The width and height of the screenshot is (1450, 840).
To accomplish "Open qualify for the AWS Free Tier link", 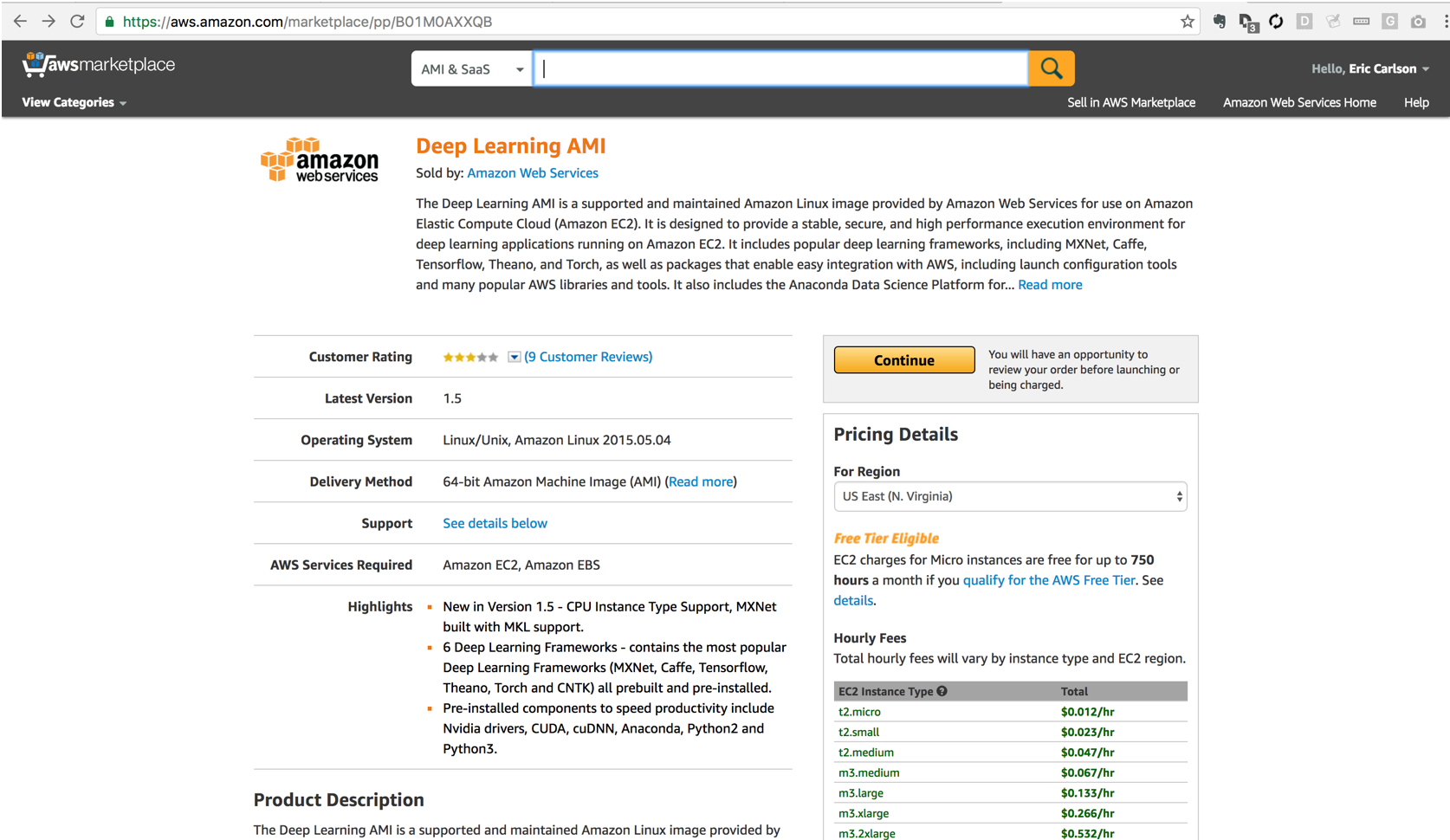I will (1049, 580).
